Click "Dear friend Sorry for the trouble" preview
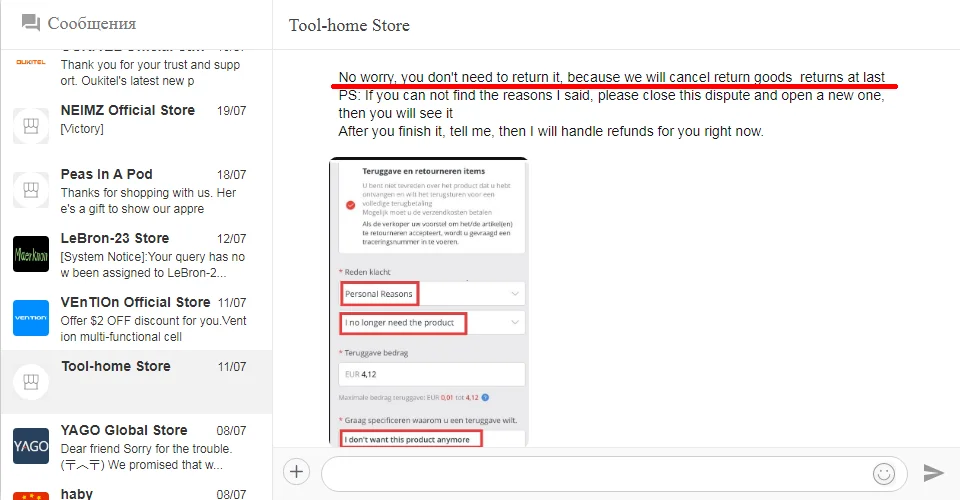This screenshot has width=960, height=500. 146,457
